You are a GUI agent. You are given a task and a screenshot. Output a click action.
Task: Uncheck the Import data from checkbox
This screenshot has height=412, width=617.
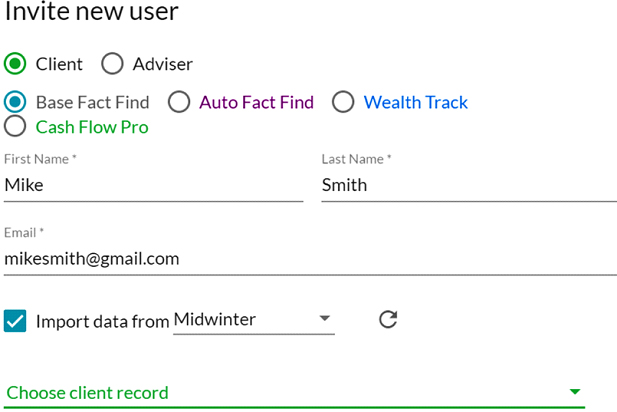pyautogui.click(x=15, y=321)
